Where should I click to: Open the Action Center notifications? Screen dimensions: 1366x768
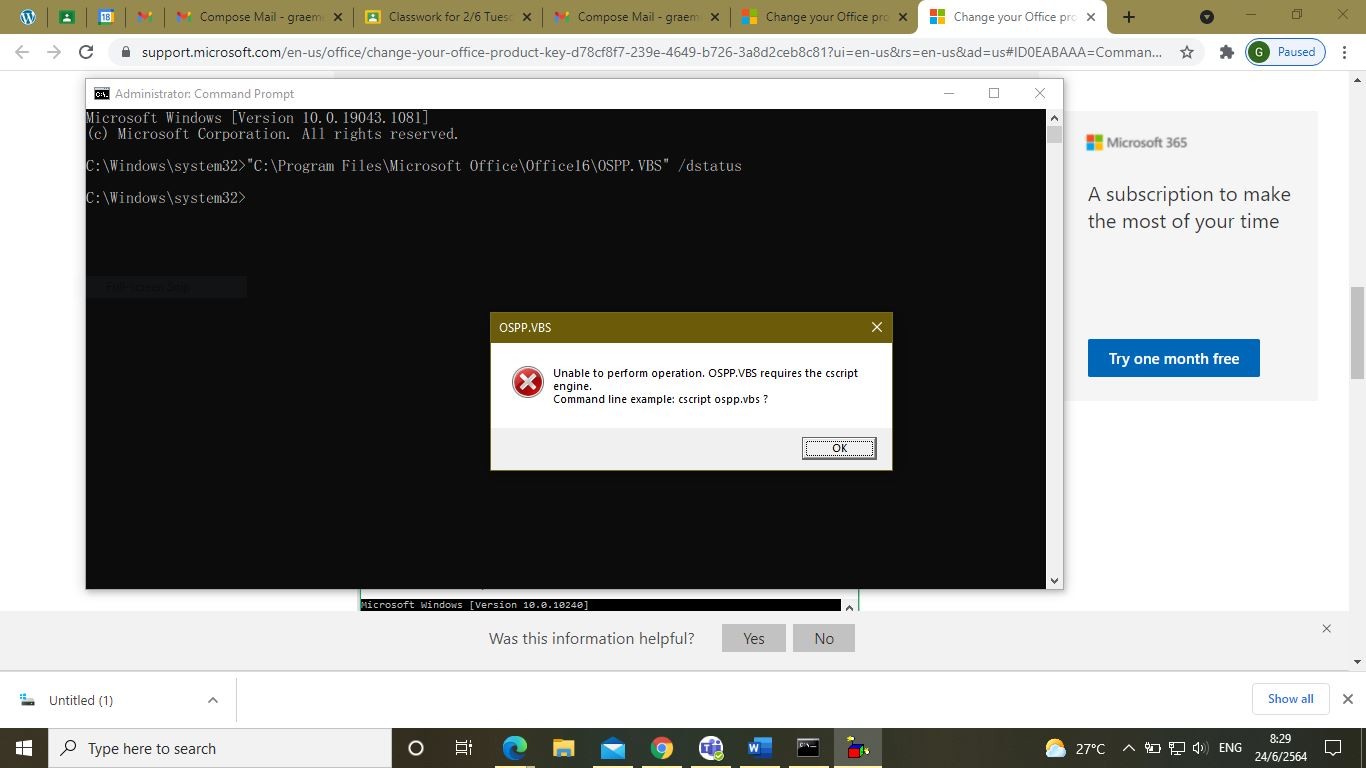(x=1333, y=748)
